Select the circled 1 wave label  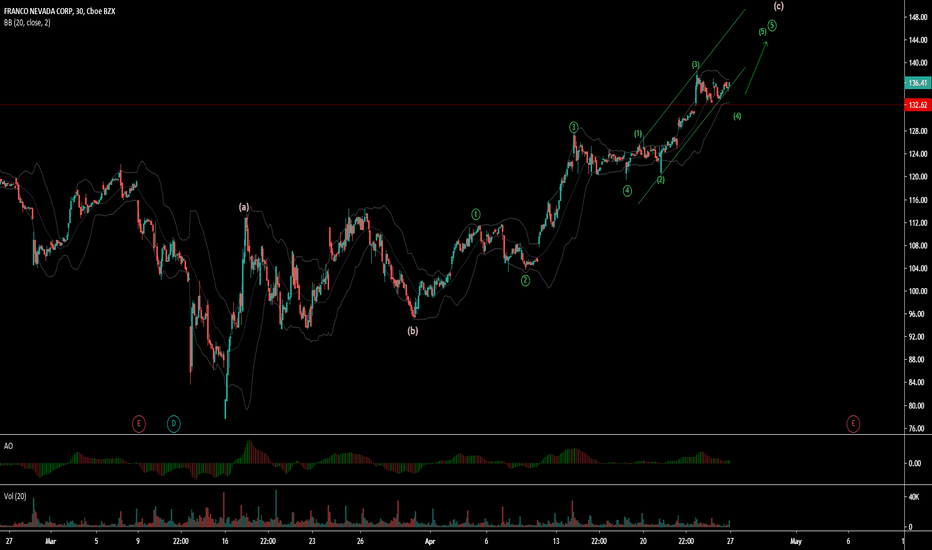coord(476,214)
